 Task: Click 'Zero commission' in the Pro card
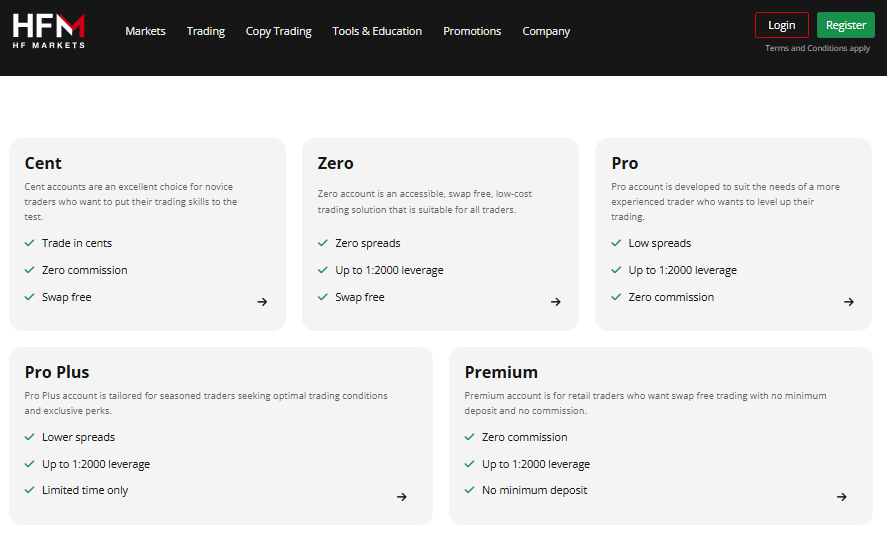coord(671,297)
